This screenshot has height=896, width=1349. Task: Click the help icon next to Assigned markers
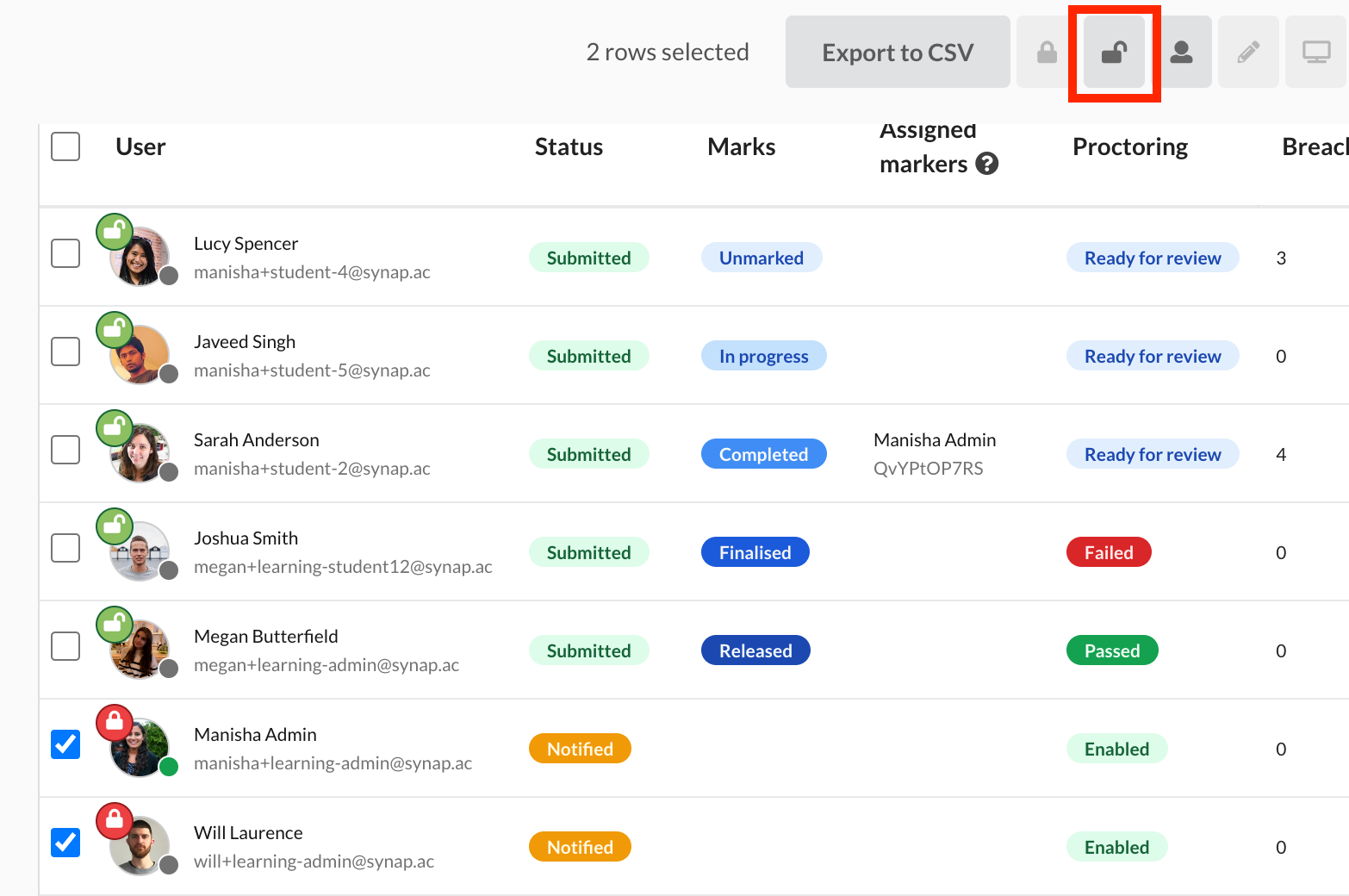987,164
